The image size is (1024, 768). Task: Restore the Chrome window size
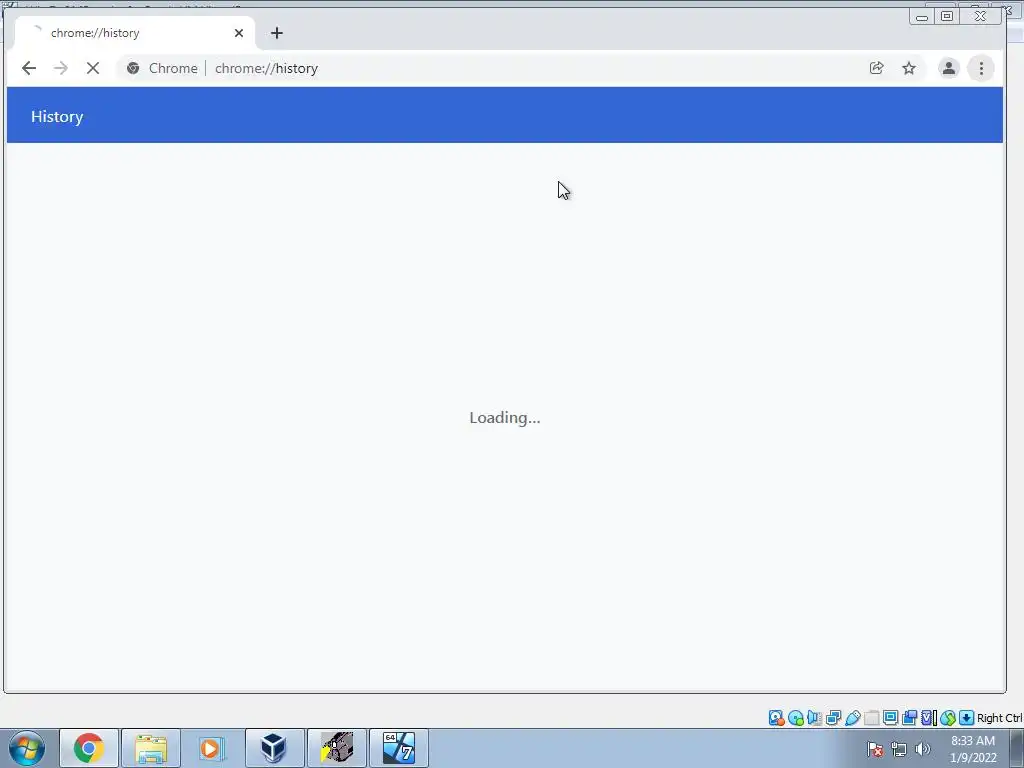(x=947, y=16)
